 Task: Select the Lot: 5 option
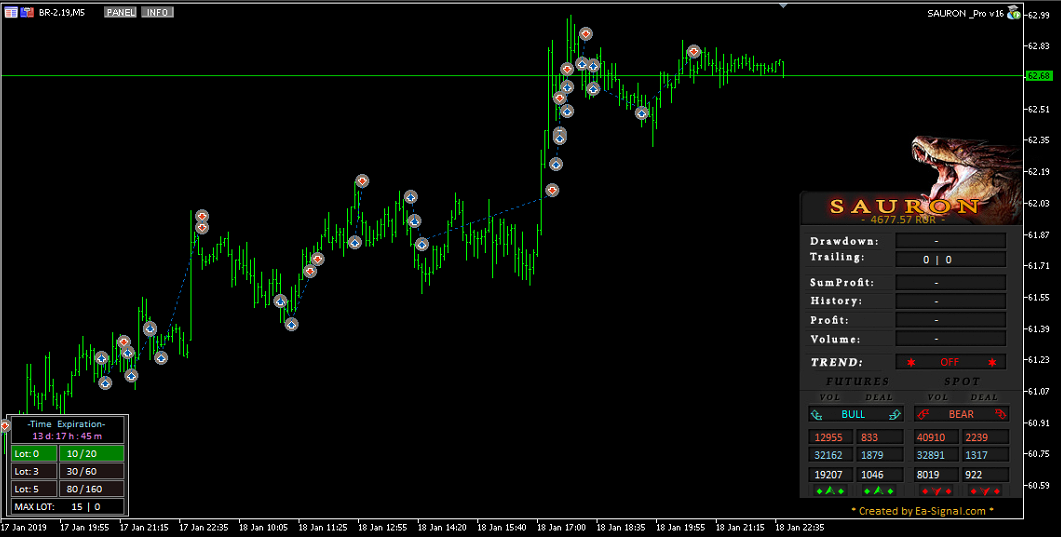pyautogui.click(x=34, y=488)
